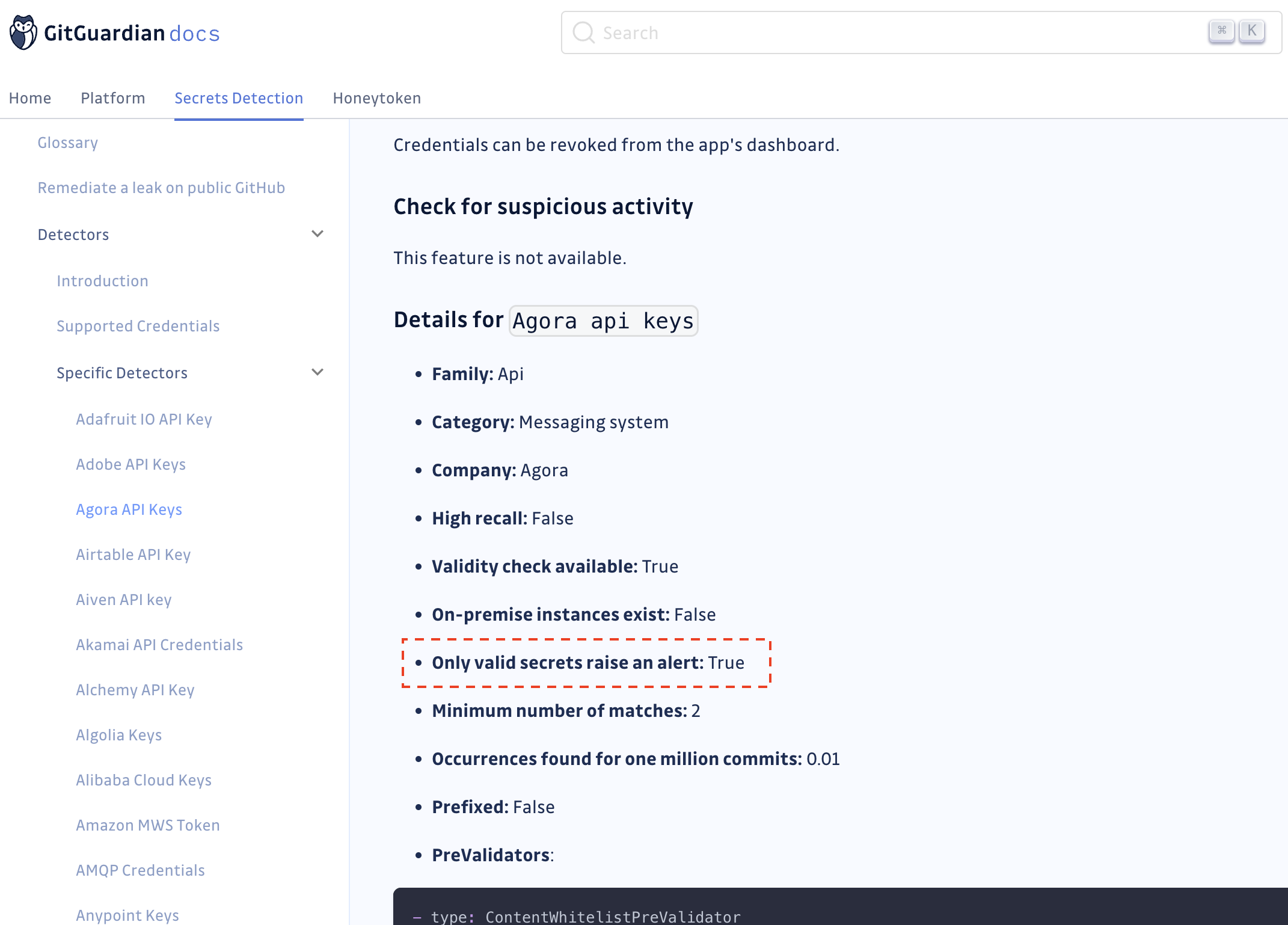This screenshot has width=1288, height=925.
Task: Click the Check for suspicious activity heading
Action: (x=543, y=207)
